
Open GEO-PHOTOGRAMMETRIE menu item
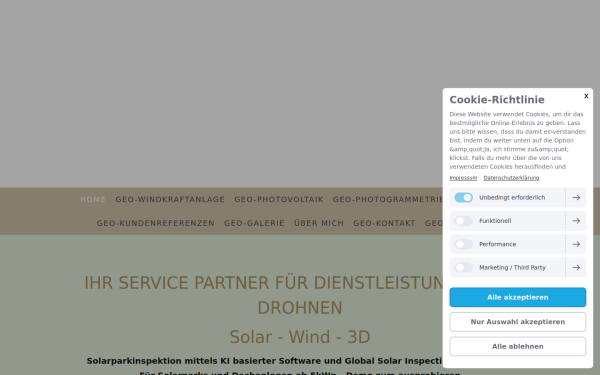pyautogui.click(x=388, y=199)
